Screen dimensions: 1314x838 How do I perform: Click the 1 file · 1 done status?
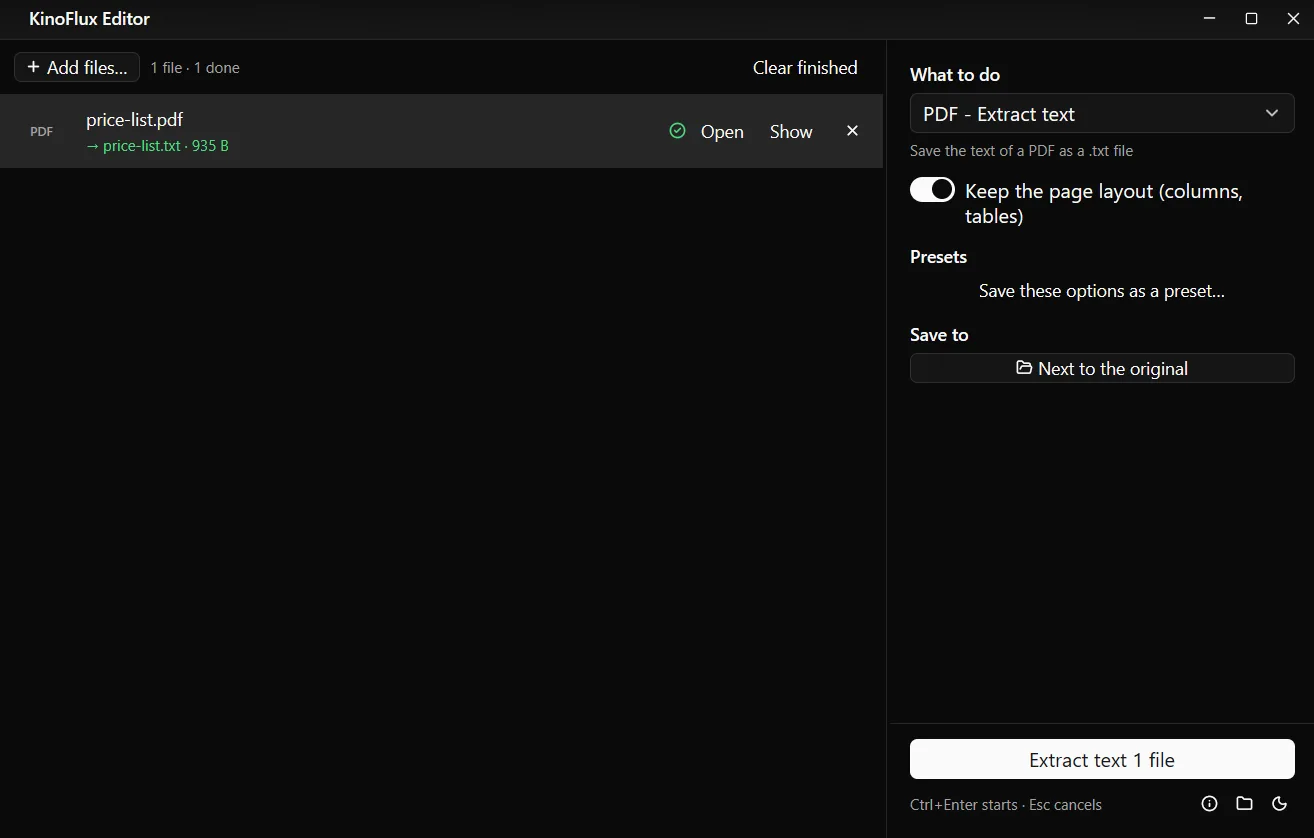(195, 68)
